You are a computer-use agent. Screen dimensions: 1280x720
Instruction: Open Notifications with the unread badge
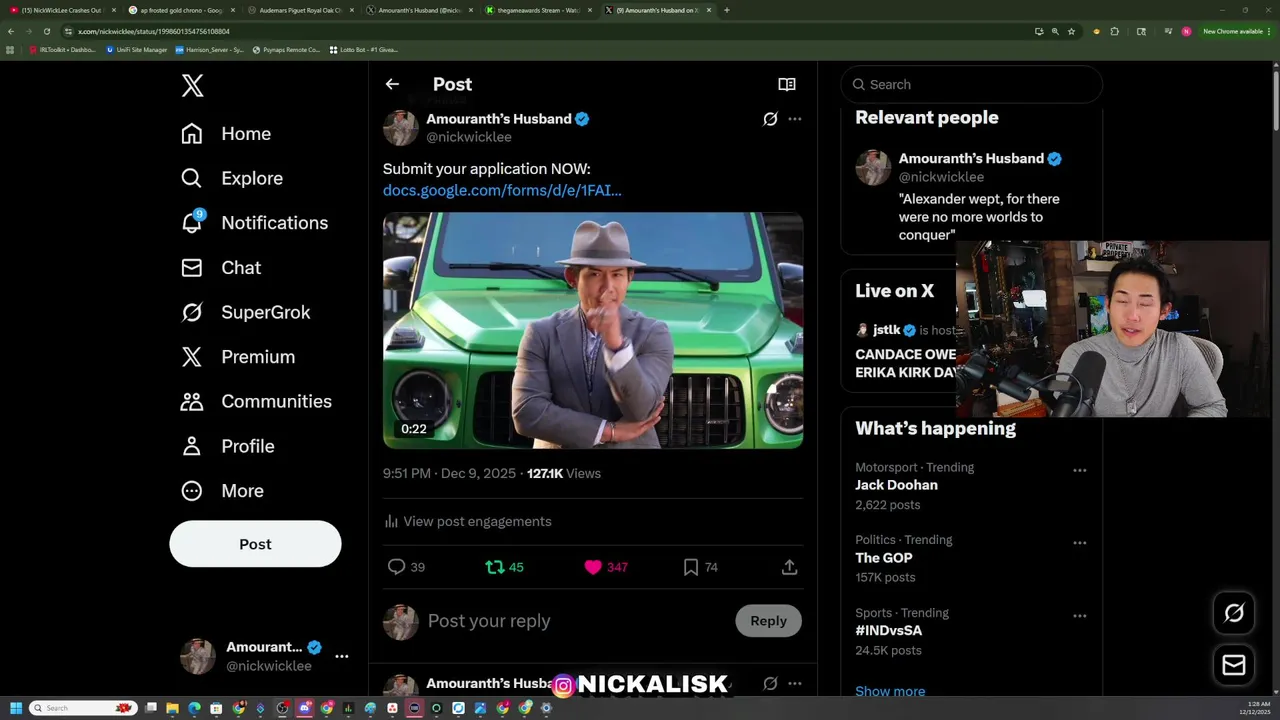pos(254,223)
